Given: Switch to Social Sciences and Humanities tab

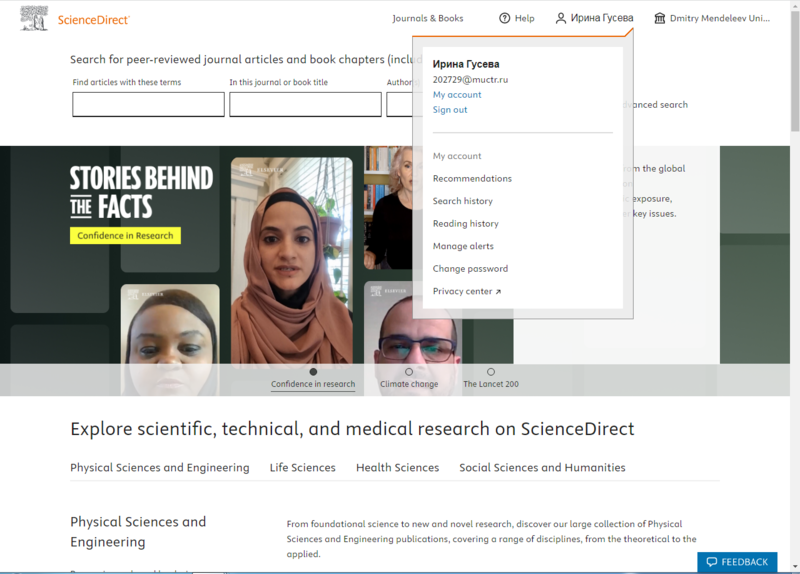Looking at the screenshot, I should pyautogui.click(x=542, y=467).
